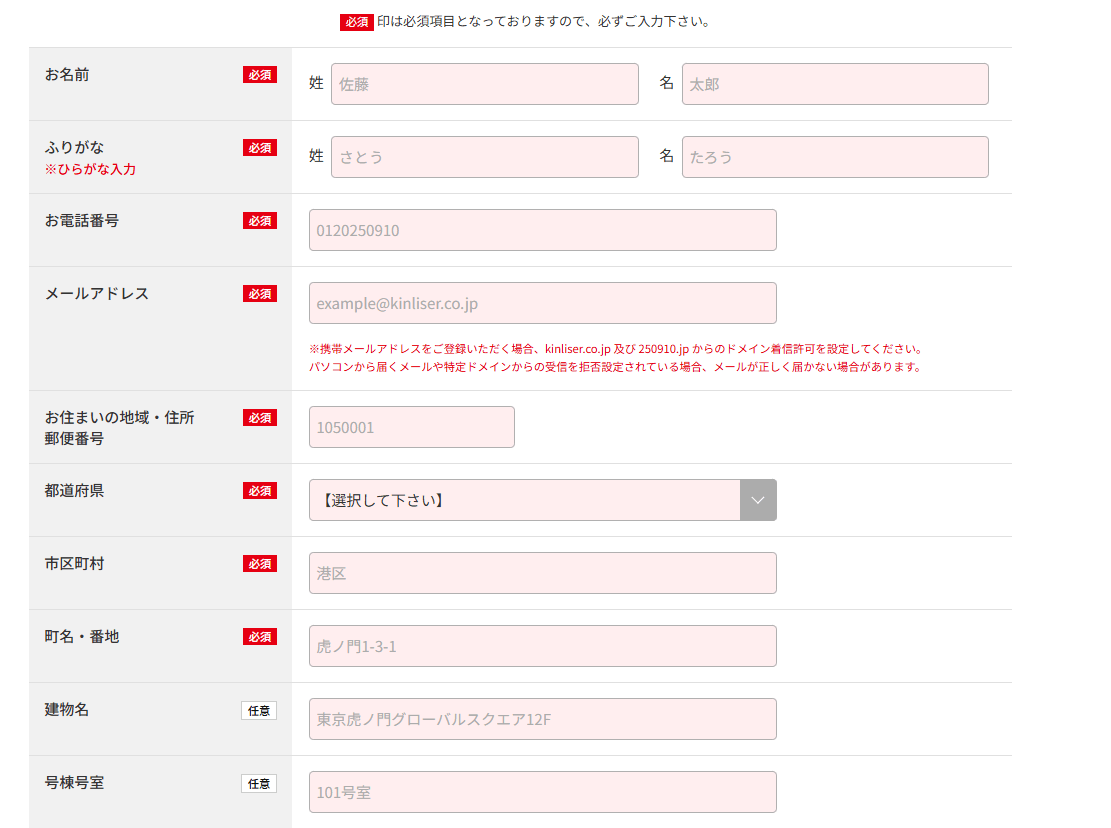Click the 必須 badge beside メールアドレス

pyautogui.click(x=259, y=294)
